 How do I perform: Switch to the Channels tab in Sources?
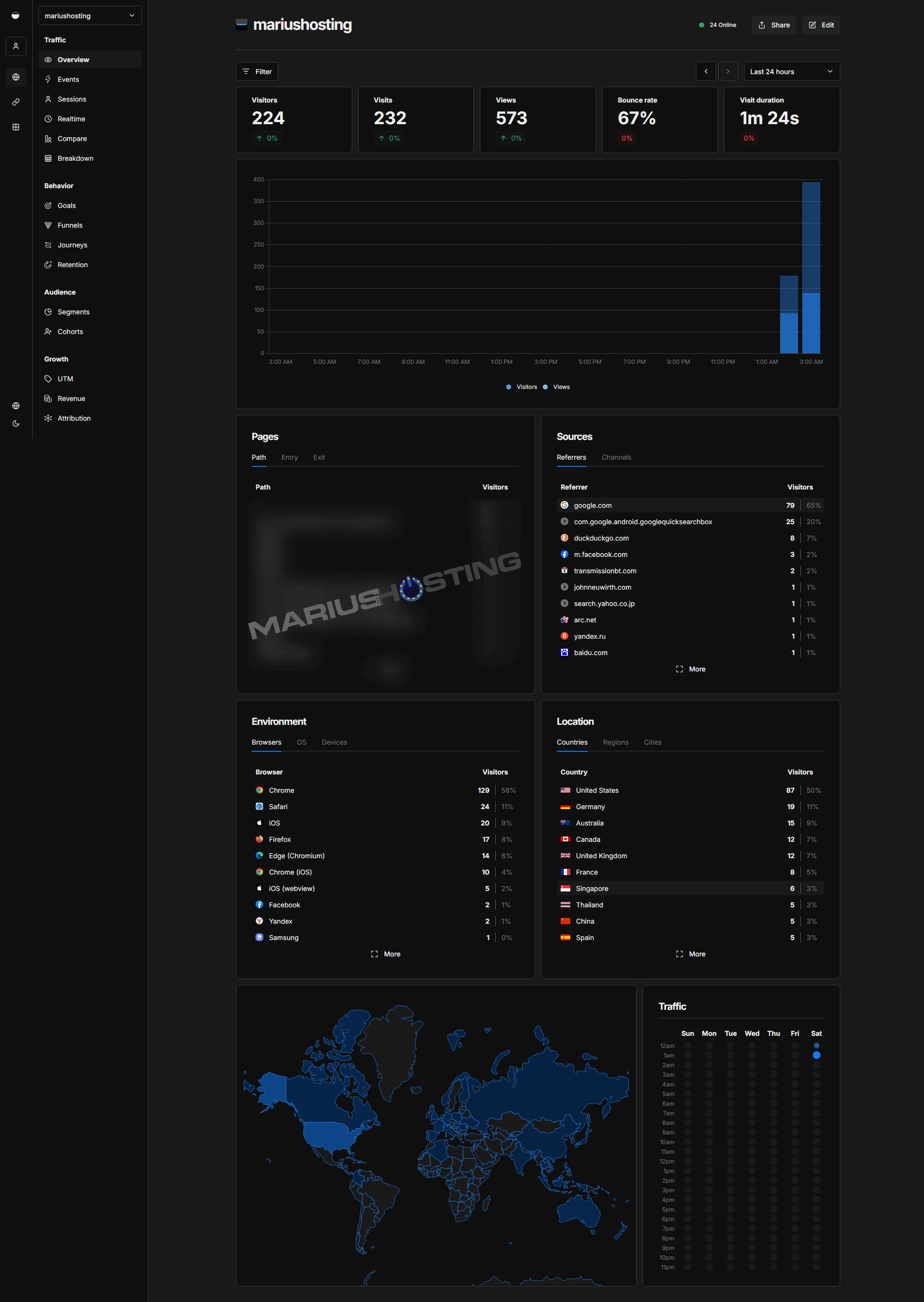[616, 458]
